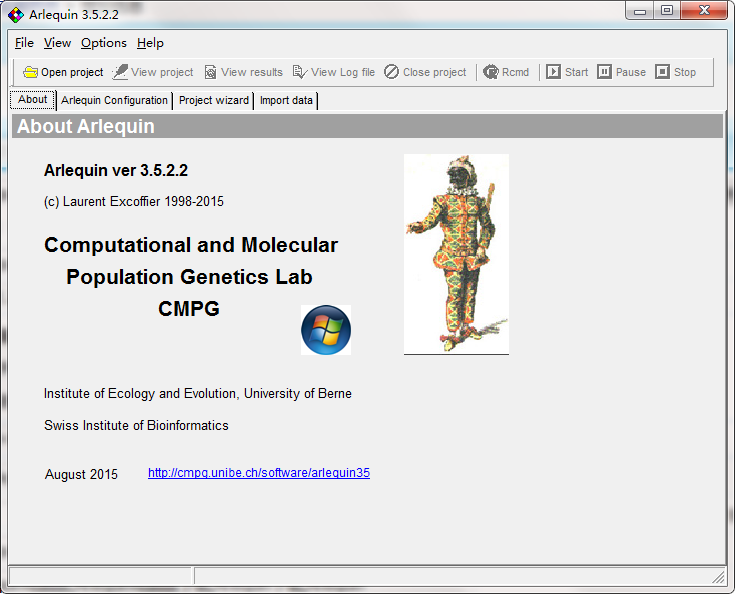The width and height of the screenshot is (735, 594).
Task: Click the View results icon
Action: tap(210, 72)
